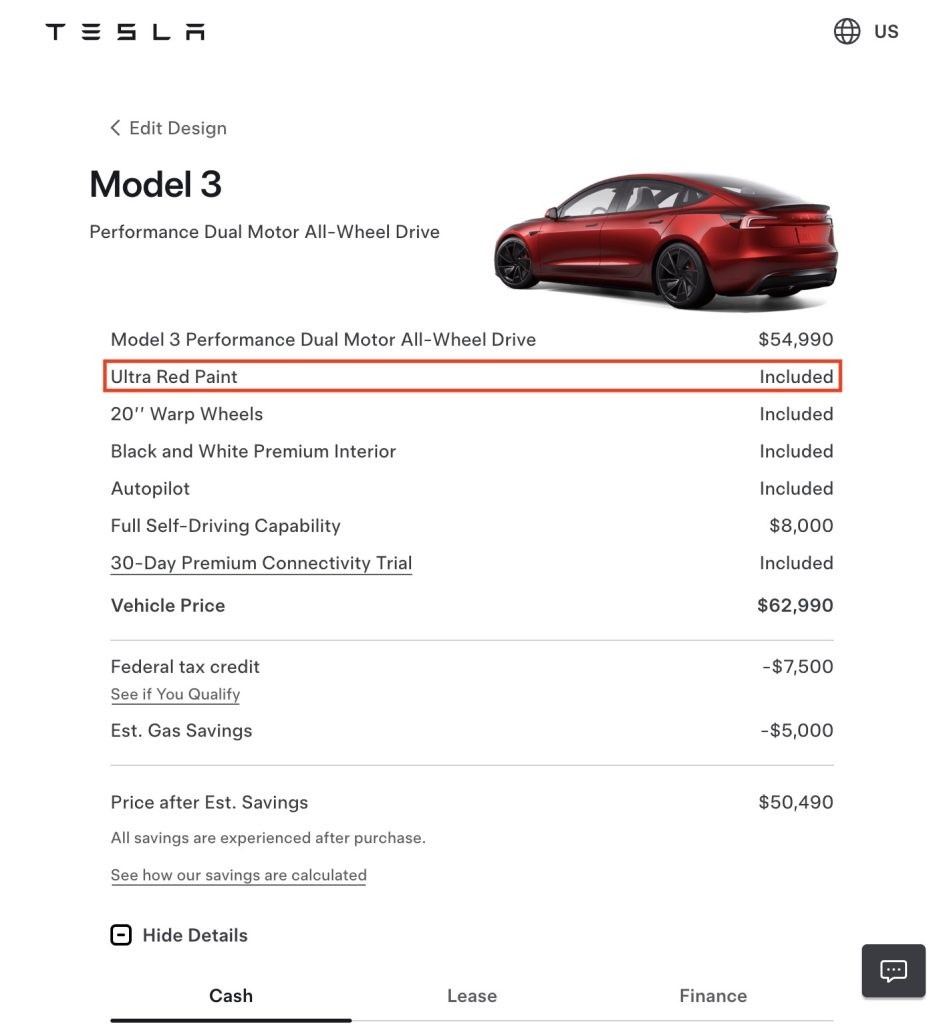The width and height of the screenshot is (943, 1024).
Task: Click the Model 3 heading
Action: pyautogui.click(x=155, y=185)
